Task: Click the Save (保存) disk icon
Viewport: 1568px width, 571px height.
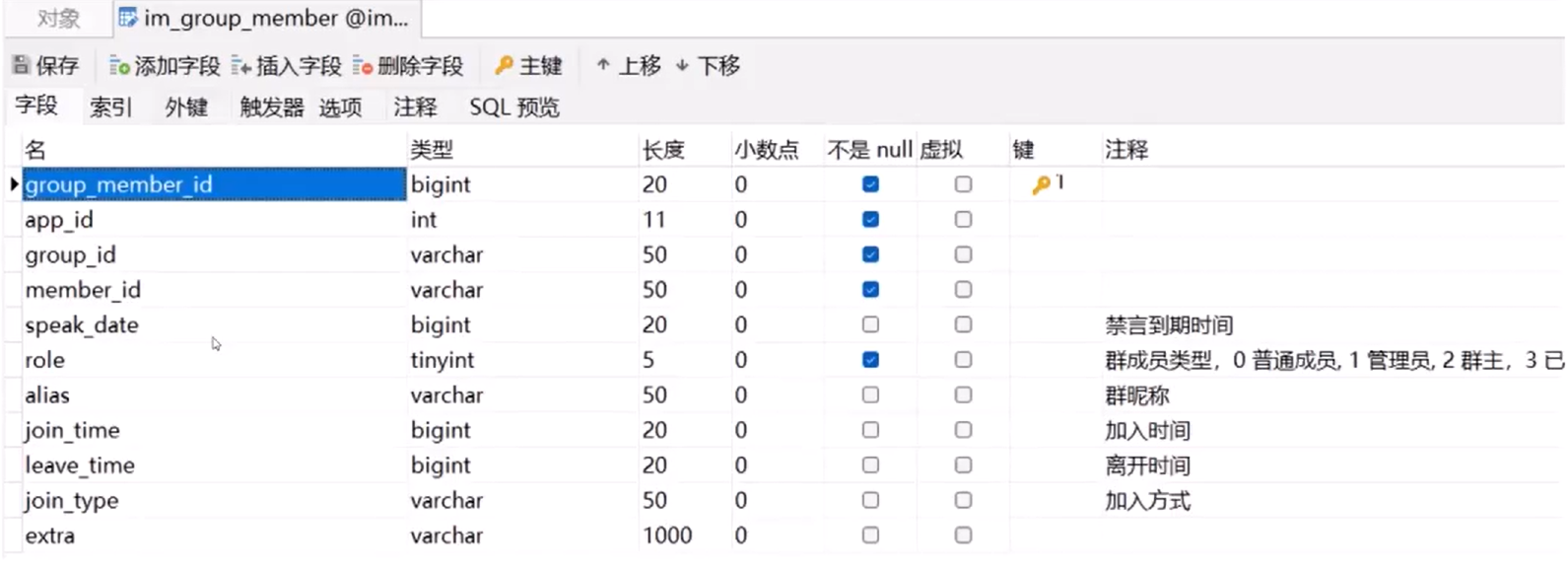Action: coord(21,65)
